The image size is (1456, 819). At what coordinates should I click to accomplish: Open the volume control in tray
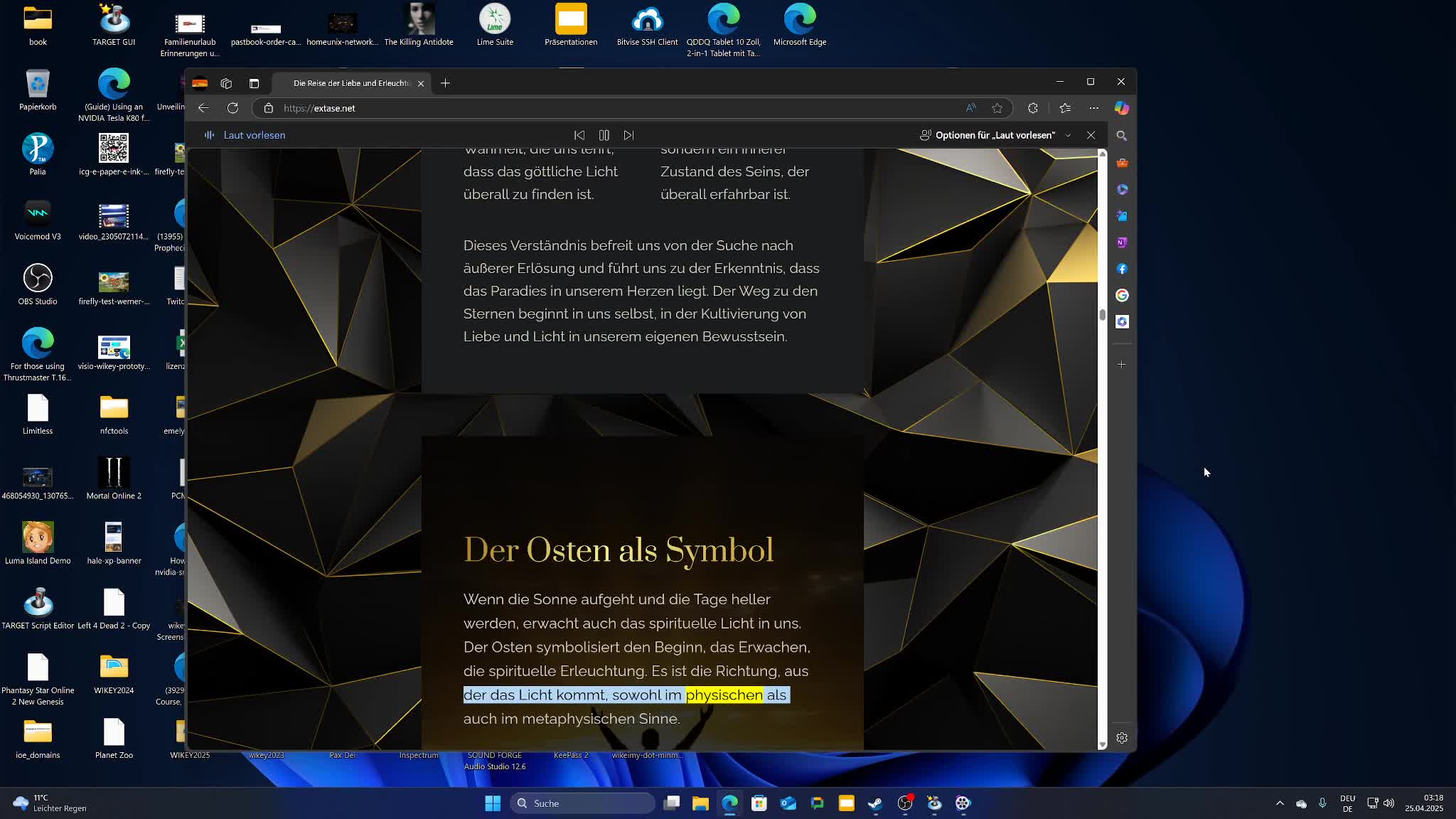(x=1389, y=803)
